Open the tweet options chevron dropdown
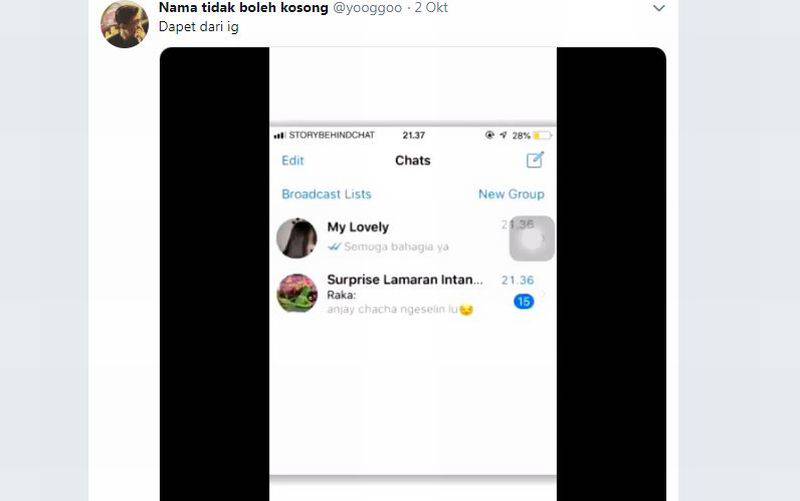 click(x=659, y=8)
